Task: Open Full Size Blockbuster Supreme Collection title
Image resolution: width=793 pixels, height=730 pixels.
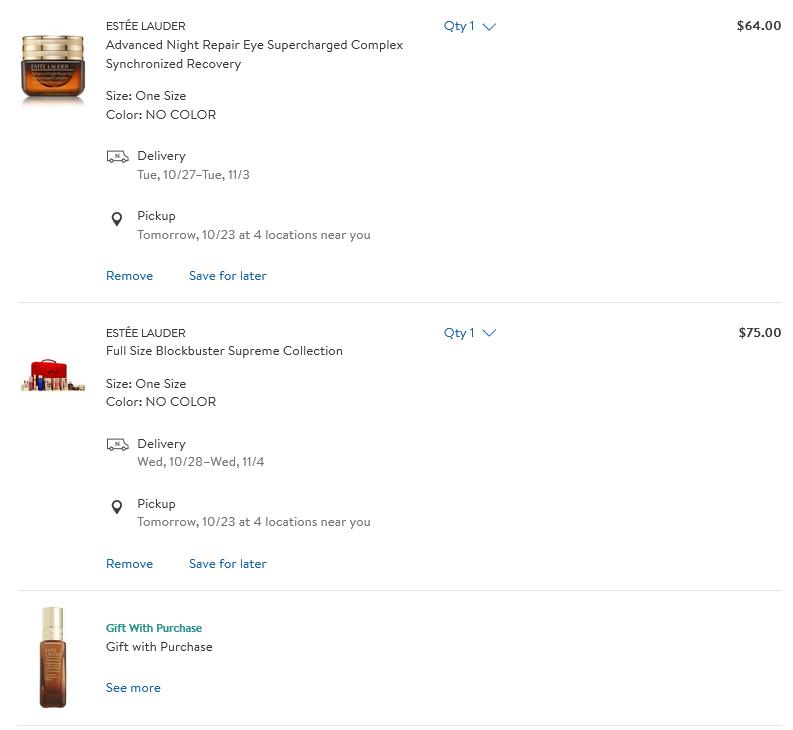Action: click(224, 351)
